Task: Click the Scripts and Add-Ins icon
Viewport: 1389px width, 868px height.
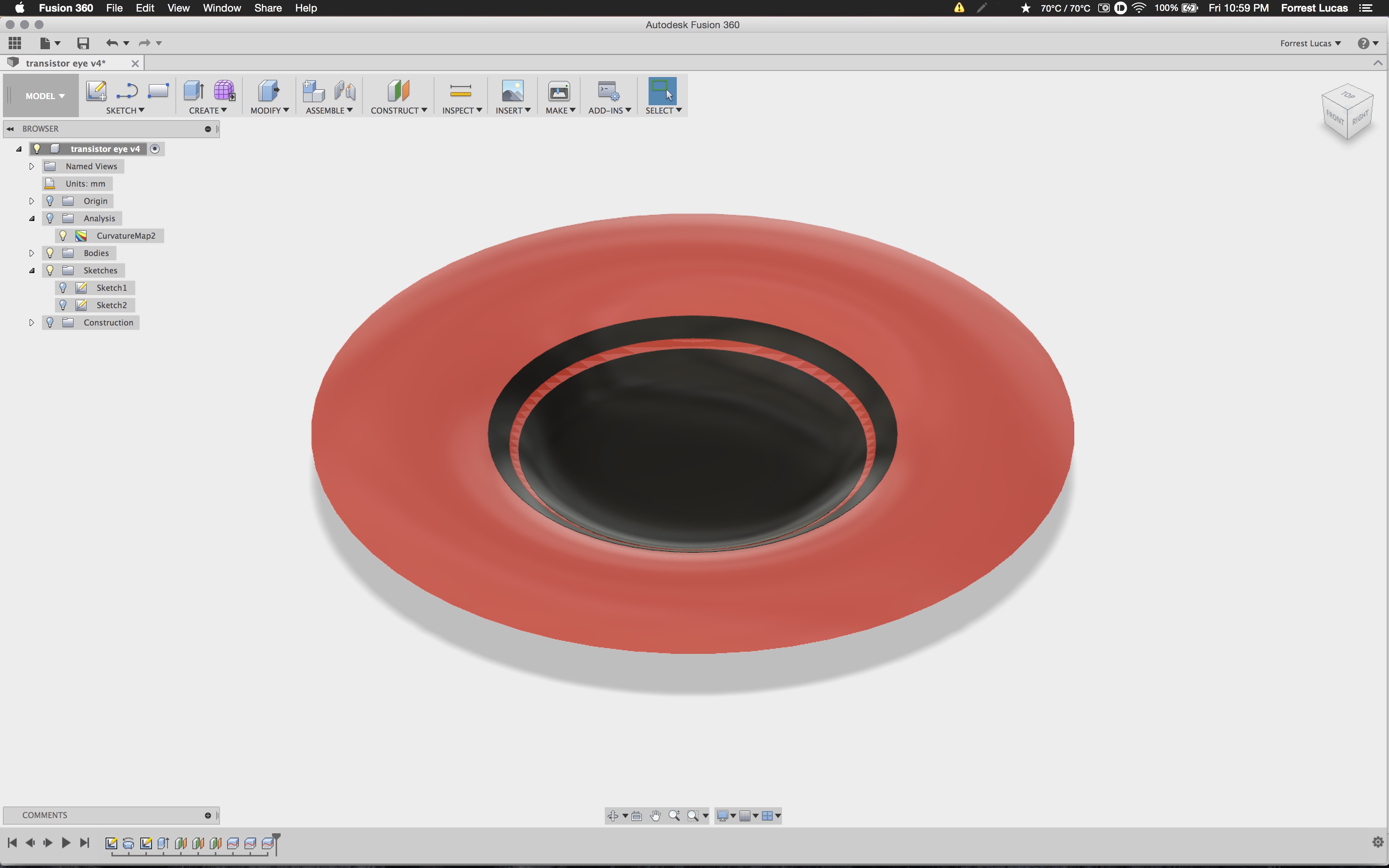Action: [x=608, y=91]
